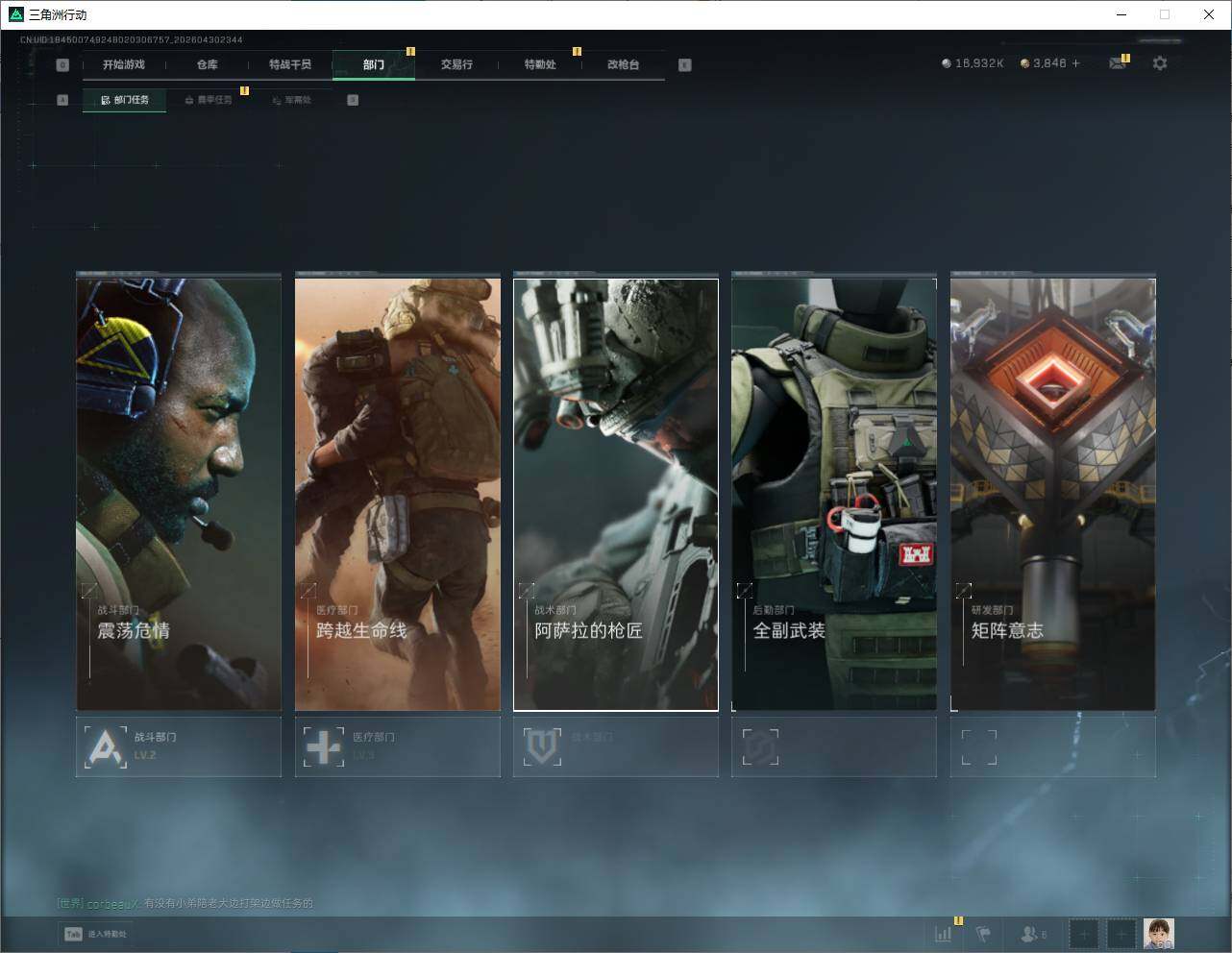This screenshot has height=953, width=1232.
Task: Click the second empty squad slot plus
Action: pyautogui.click(x=1121, y=933)
